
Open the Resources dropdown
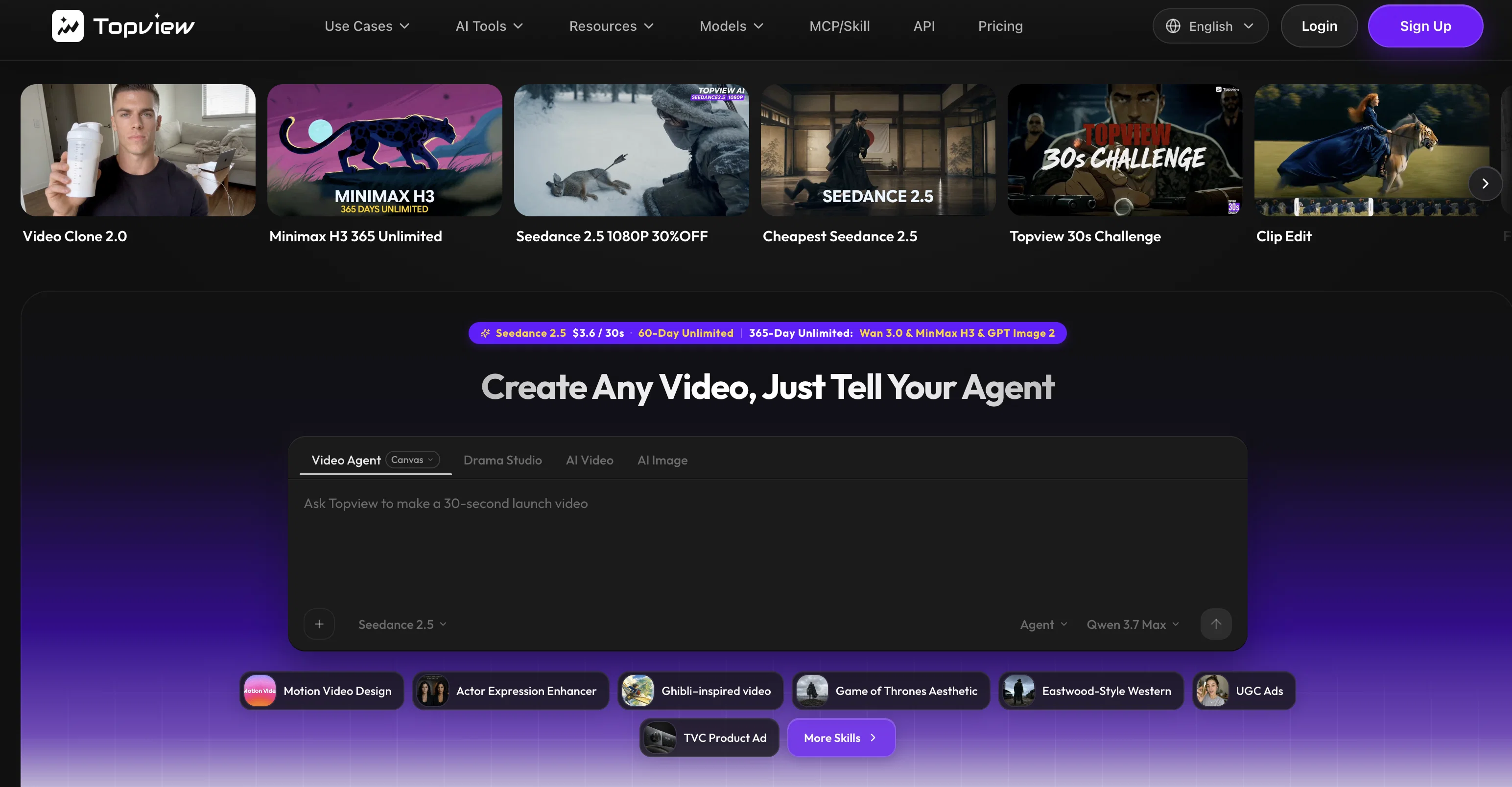[611, 26]
